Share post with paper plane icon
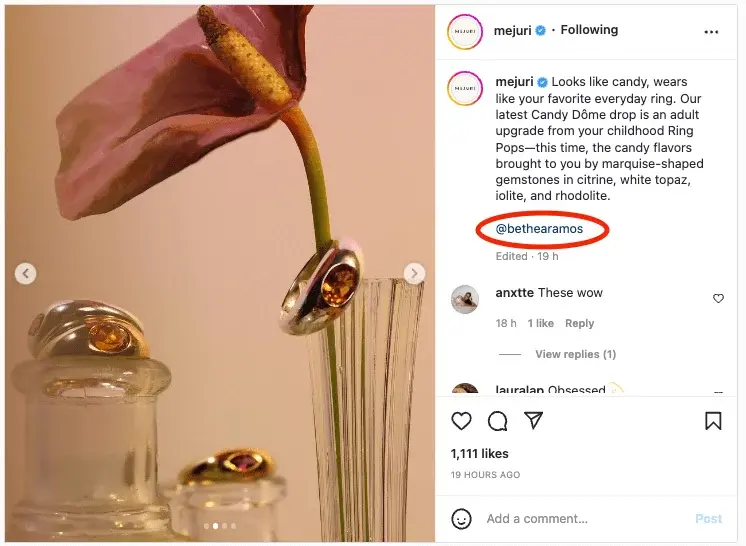 tap(534, 421)
